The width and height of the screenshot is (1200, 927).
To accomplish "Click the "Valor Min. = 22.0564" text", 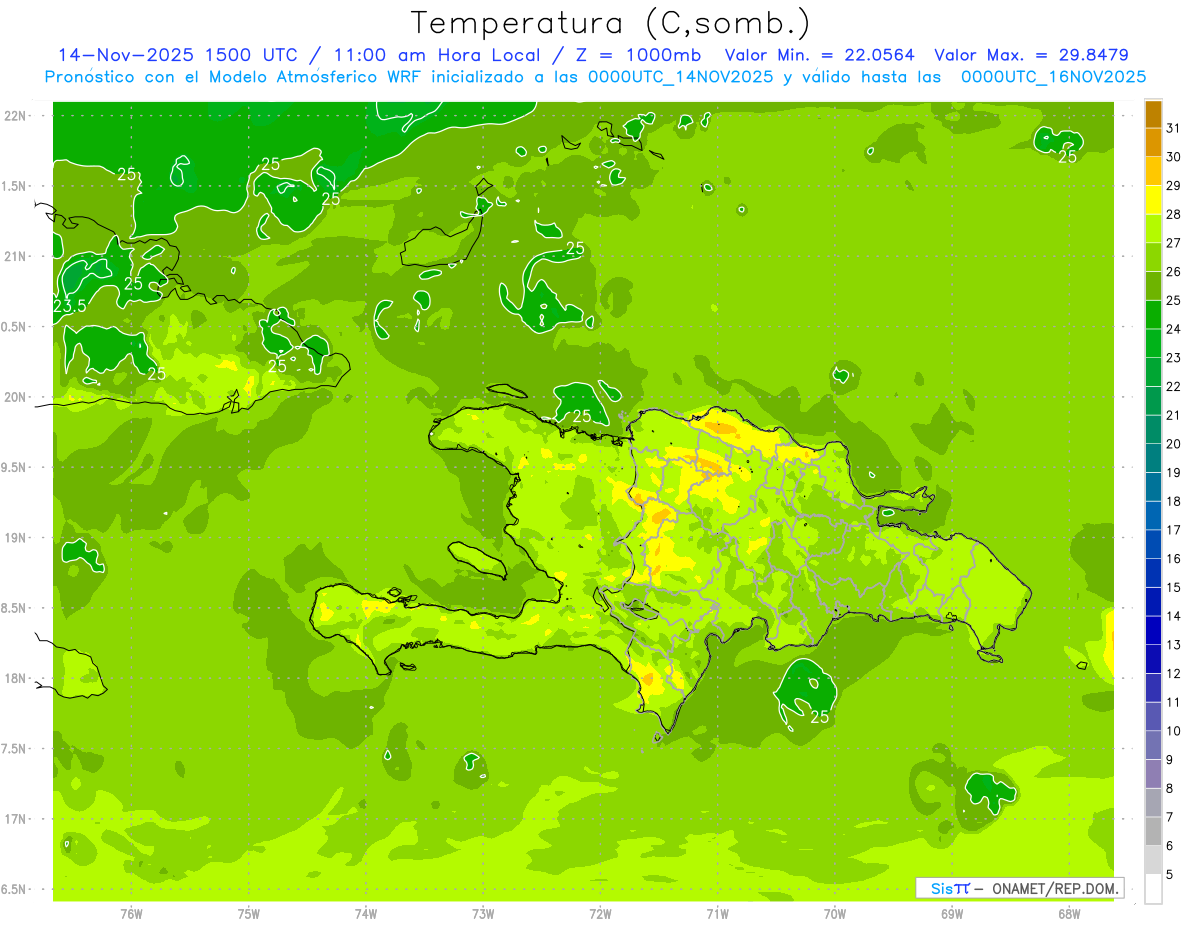I will pyautogui.click(x=819, y=55).
